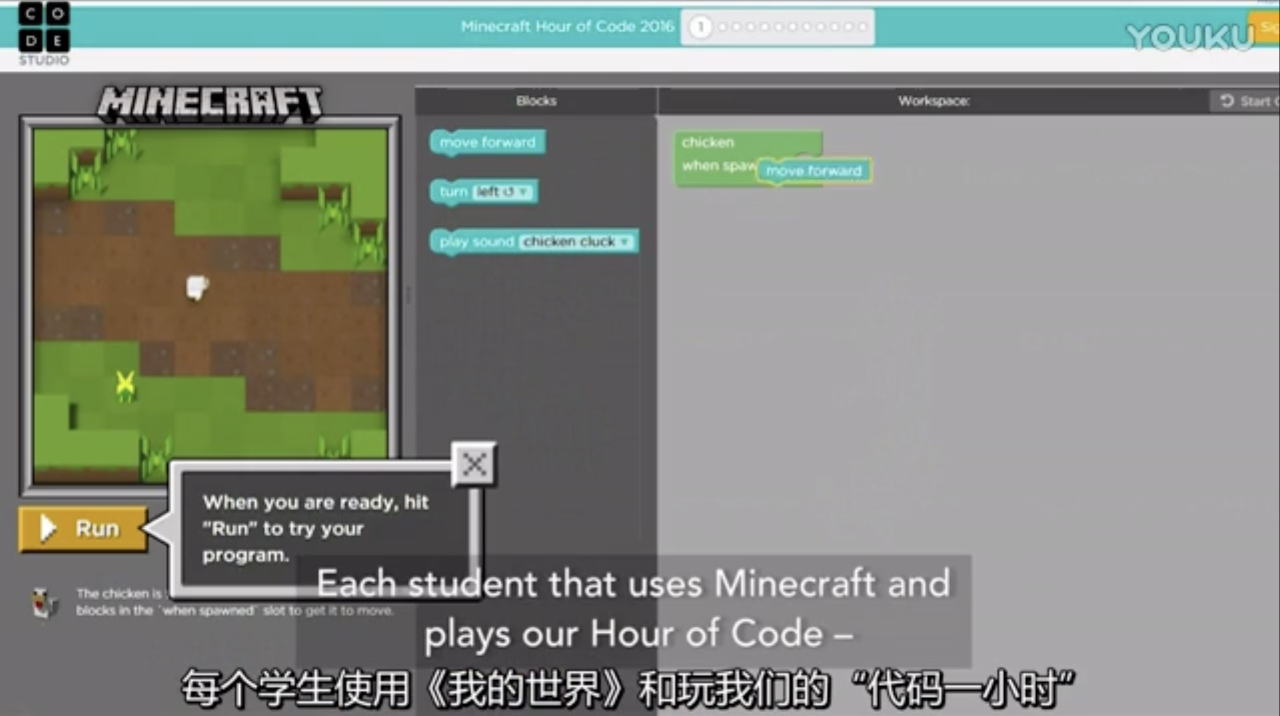Select the move forward block in Blocks
The height and width of the screenshot is (716, 1280).
pos(487,142)
